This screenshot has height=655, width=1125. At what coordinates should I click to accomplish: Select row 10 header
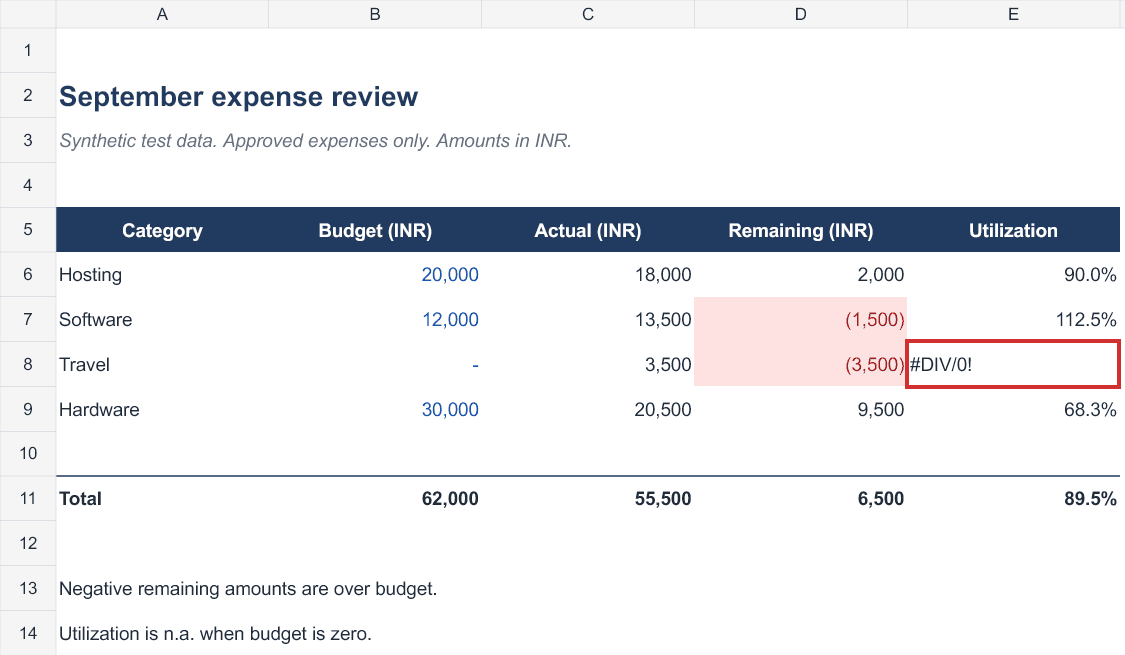(28, 453)
